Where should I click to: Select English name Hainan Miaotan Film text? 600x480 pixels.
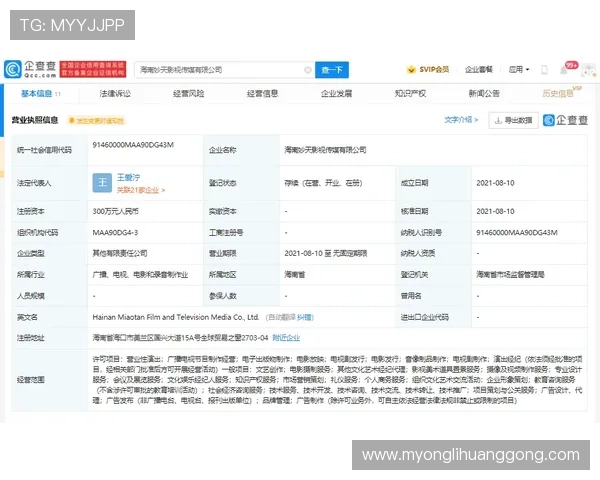(176, 317)
